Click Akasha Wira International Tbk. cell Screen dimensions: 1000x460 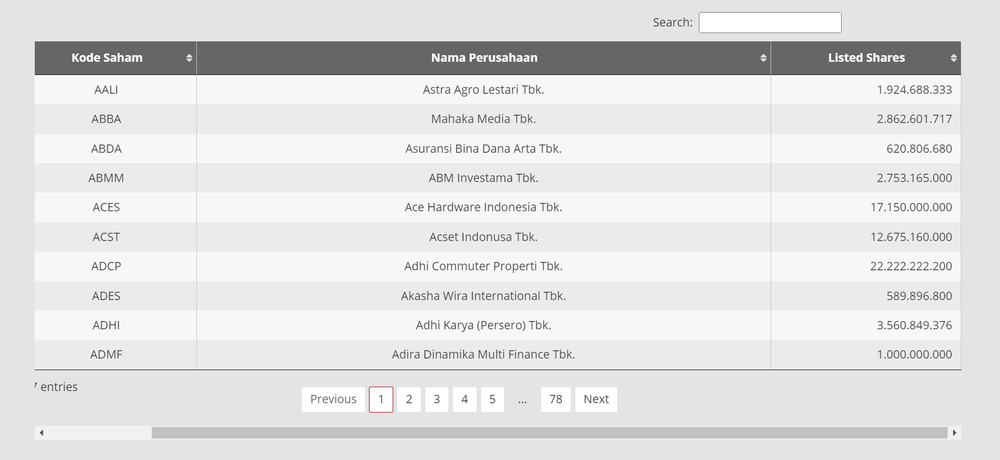(x=483, y=296)
